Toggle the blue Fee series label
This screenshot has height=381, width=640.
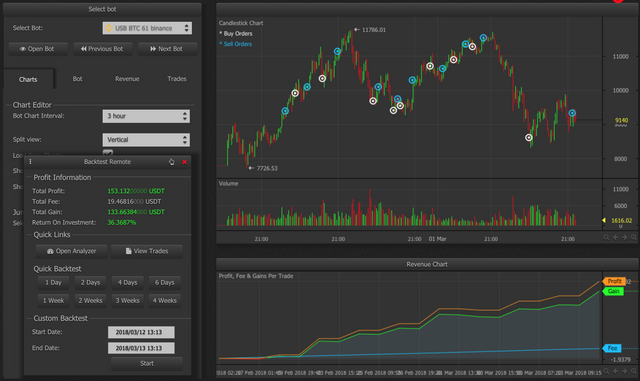612,348
